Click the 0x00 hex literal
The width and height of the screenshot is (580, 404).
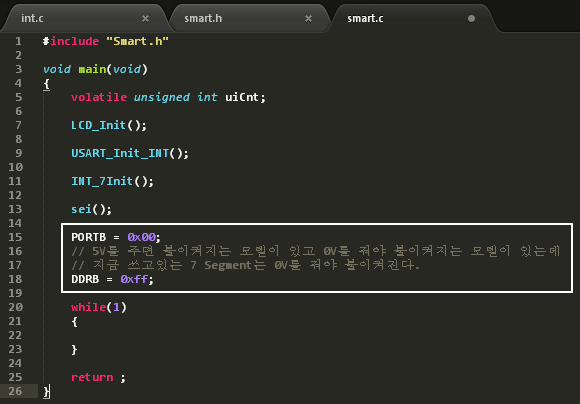coord(141,237)
